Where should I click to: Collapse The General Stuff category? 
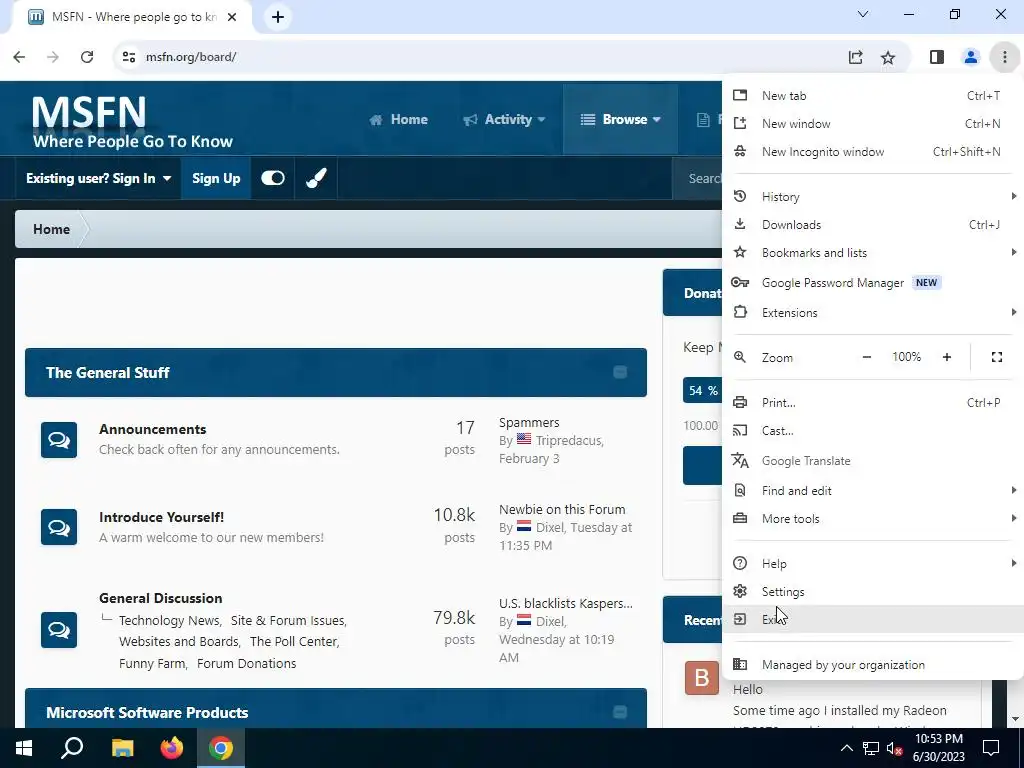620,372
